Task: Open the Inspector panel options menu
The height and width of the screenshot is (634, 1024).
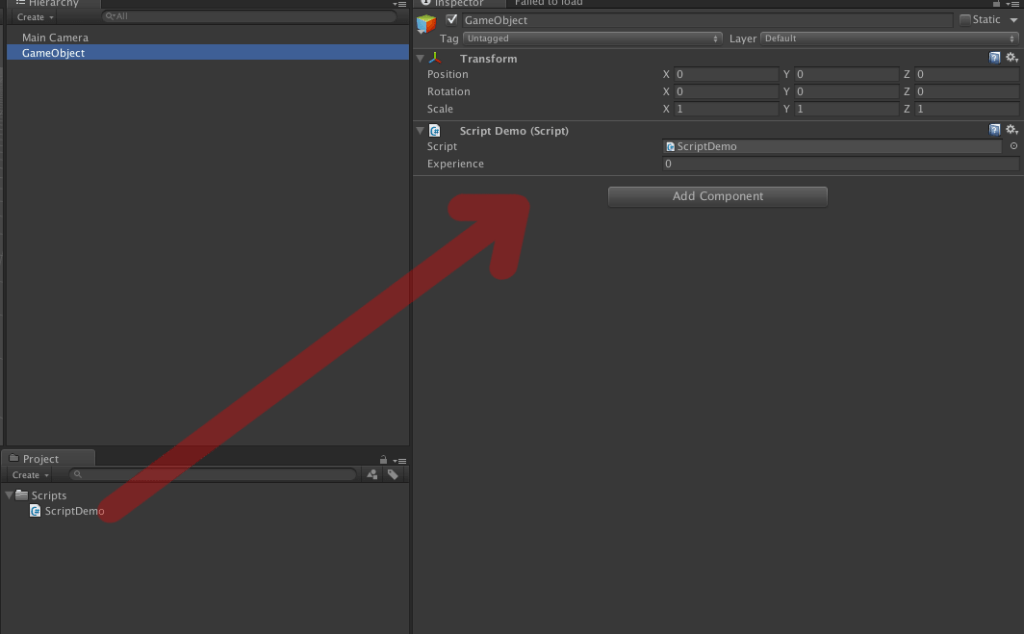Action: pos(1012,4)
